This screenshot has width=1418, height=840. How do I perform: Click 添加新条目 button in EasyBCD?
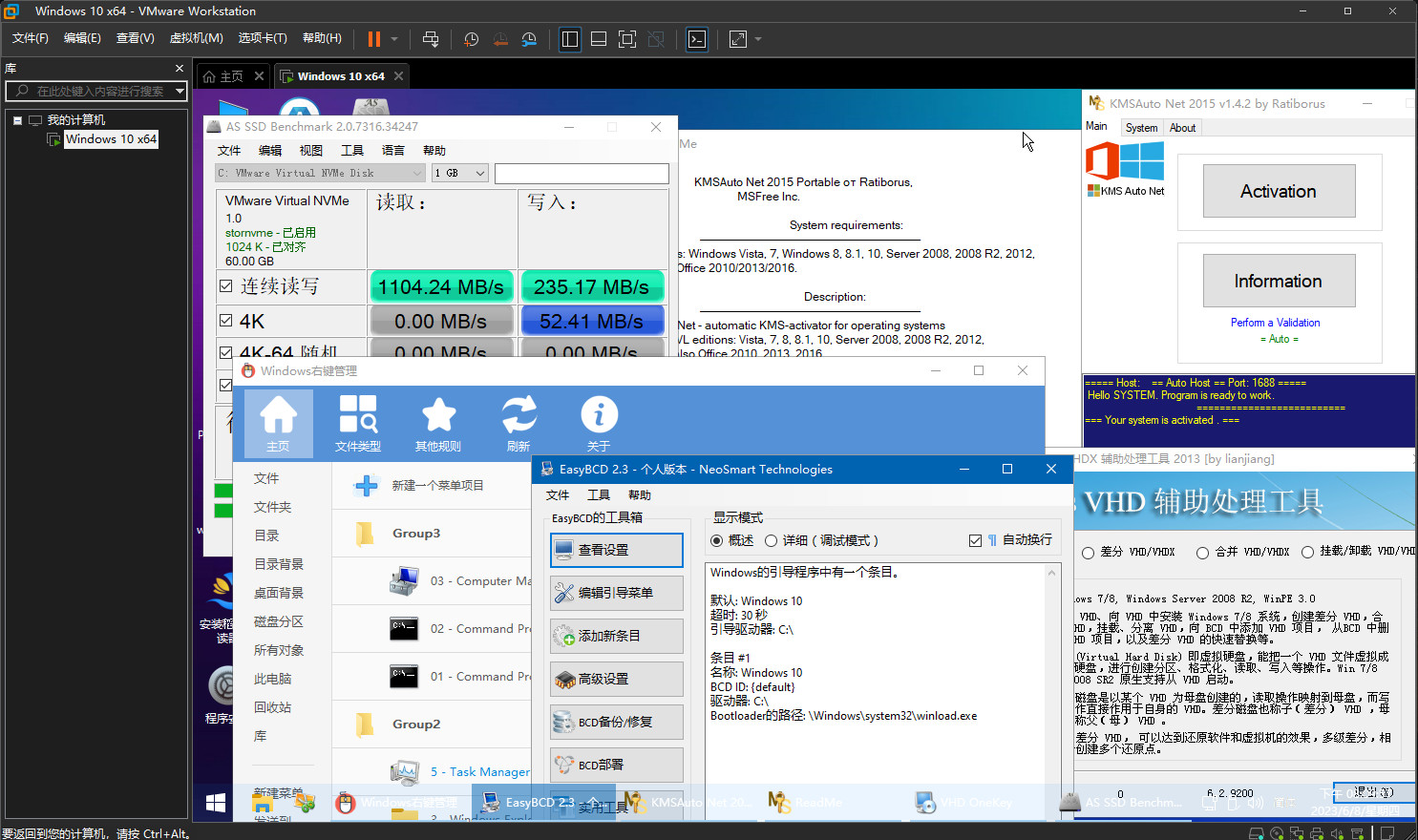617,636
